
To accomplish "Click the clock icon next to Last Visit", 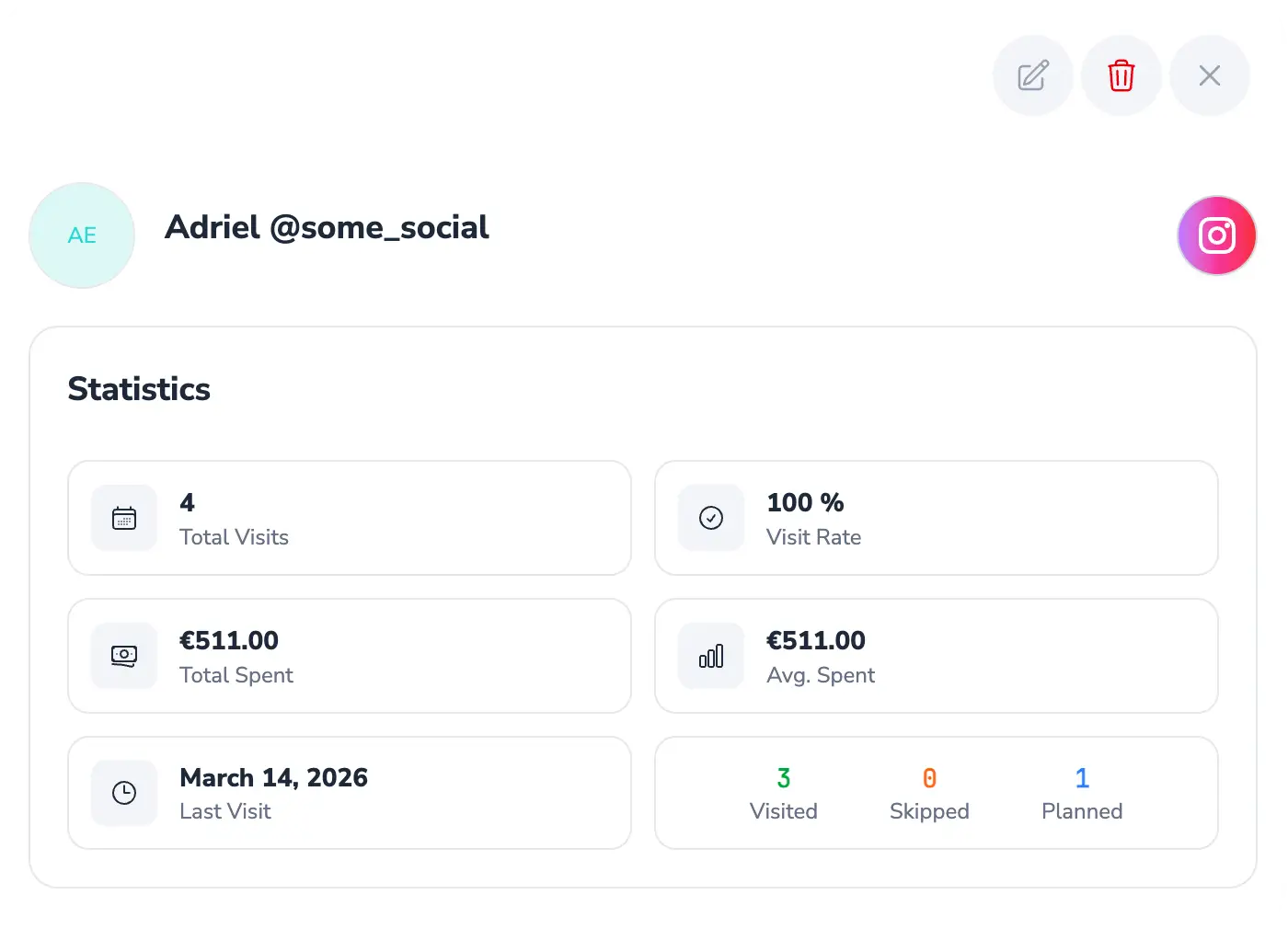I will tap(124, 793).
